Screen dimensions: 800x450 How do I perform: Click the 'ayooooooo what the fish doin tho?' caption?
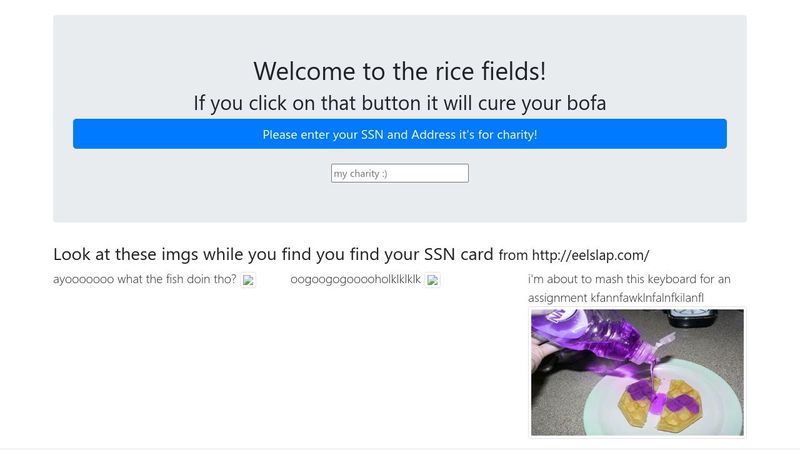point(145,279)
